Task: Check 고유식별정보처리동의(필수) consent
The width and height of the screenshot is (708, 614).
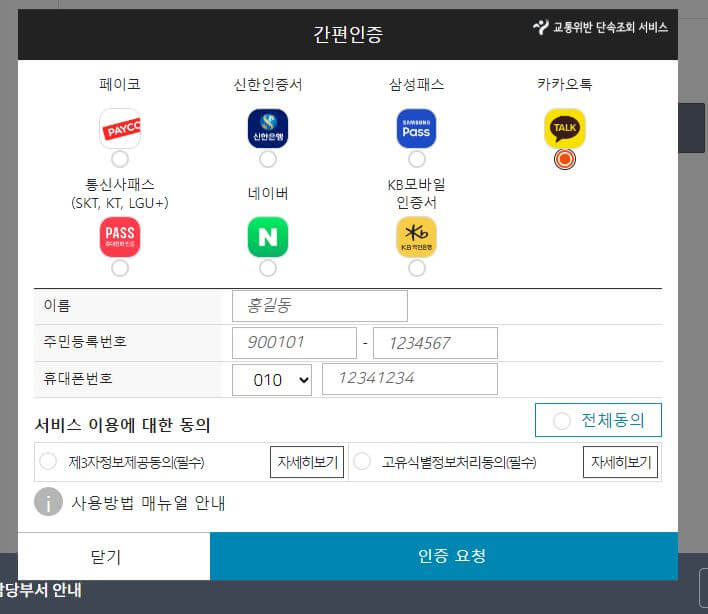Action: point(362,461)
